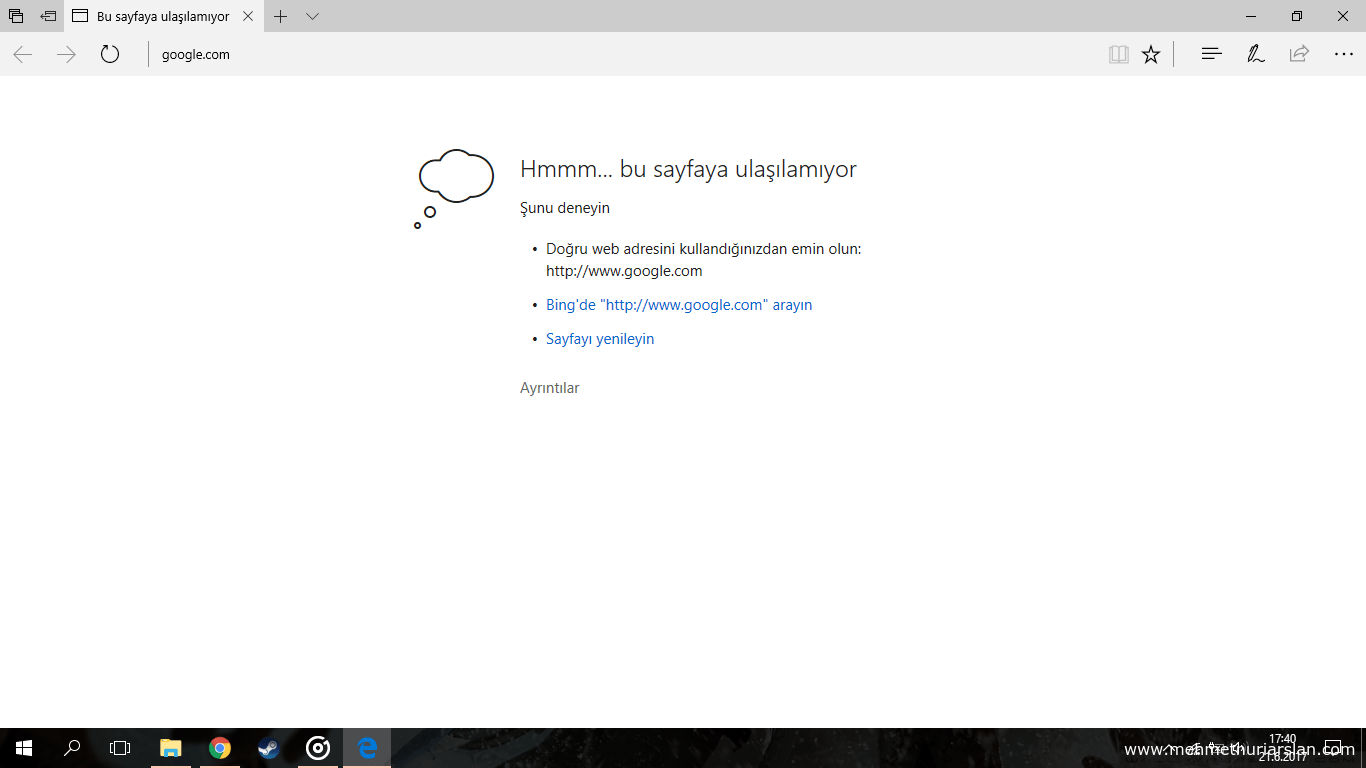Expand the tab previews chevron
The width and height of the screenshot is (1366, 768).
coord(313,16)
